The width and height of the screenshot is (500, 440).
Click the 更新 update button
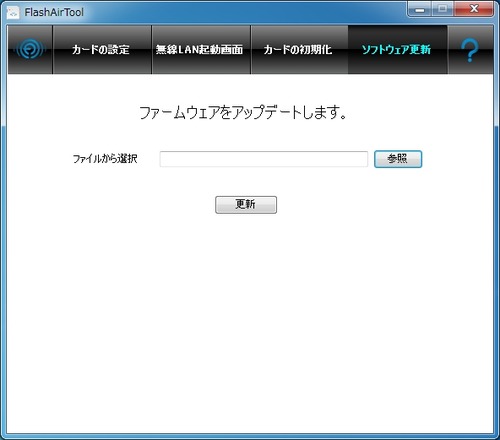pyautogui.click(x=246, y=204)
